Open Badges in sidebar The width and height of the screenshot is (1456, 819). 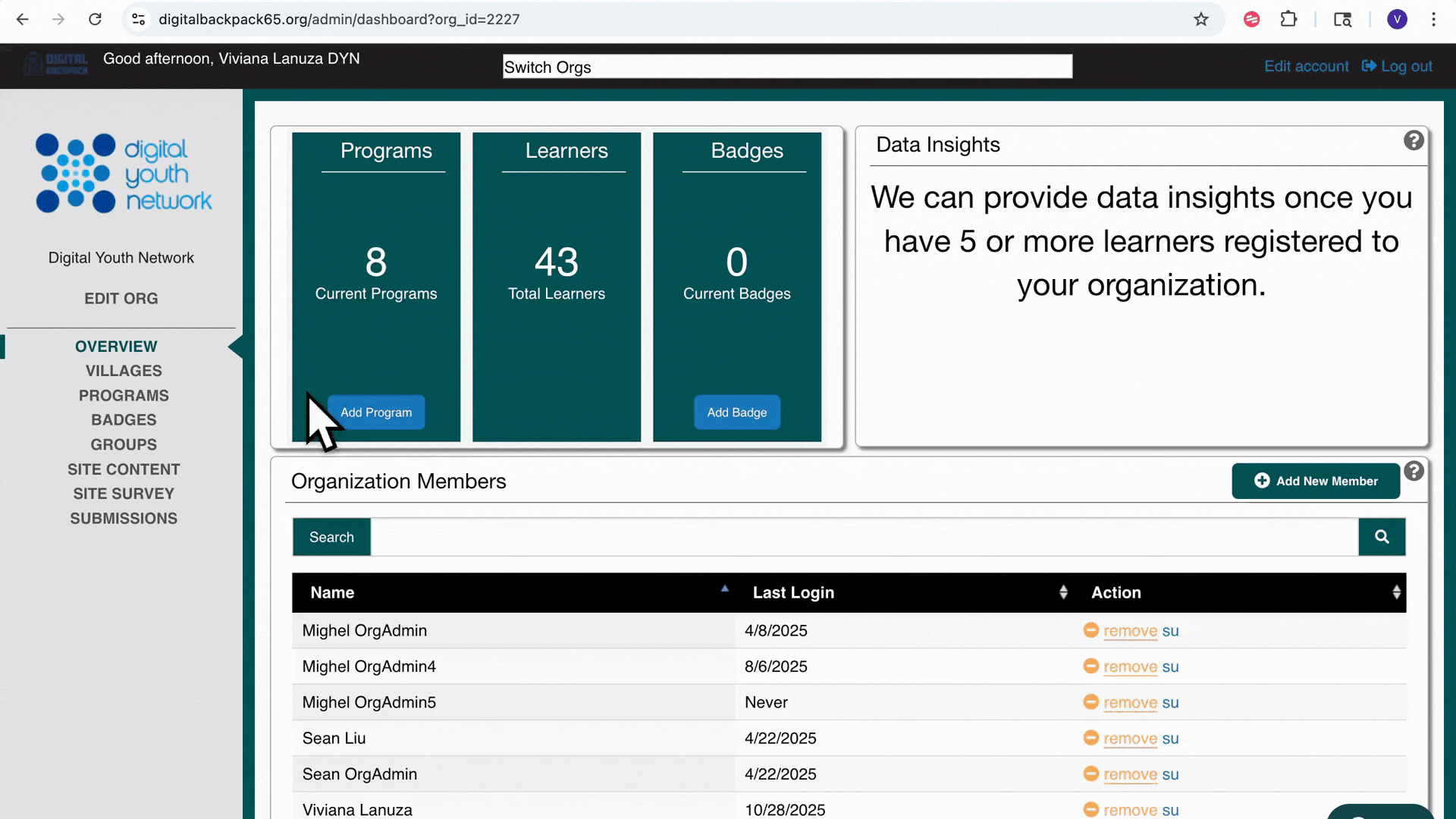click(x=124, y=420)
